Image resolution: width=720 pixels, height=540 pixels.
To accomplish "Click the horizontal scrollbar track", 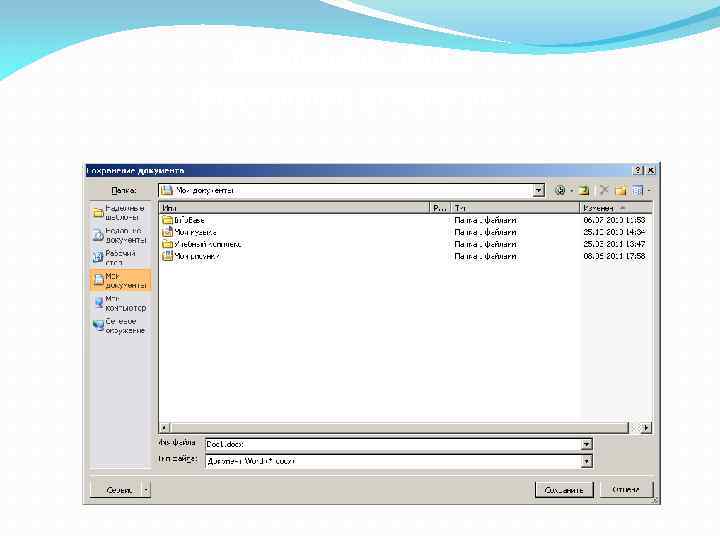I will coord(635,428).
